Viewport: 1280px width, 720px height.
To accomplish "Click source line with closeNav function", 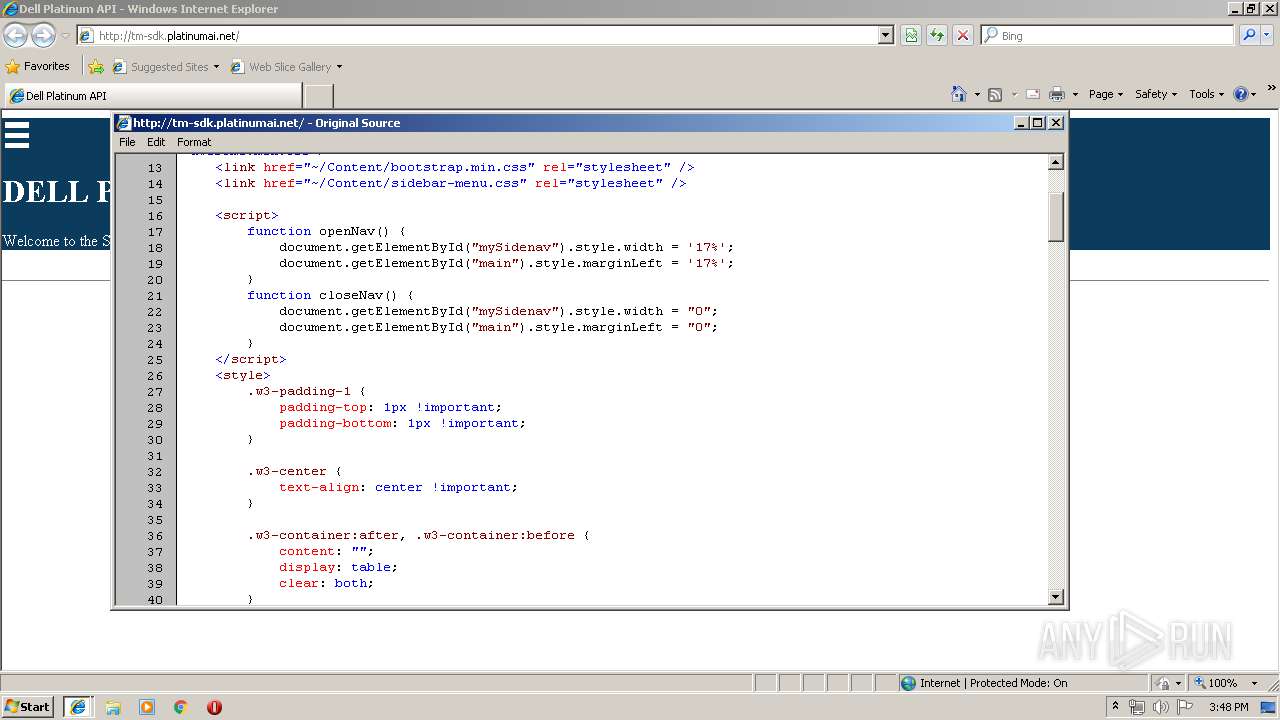I will coord(331,295).
